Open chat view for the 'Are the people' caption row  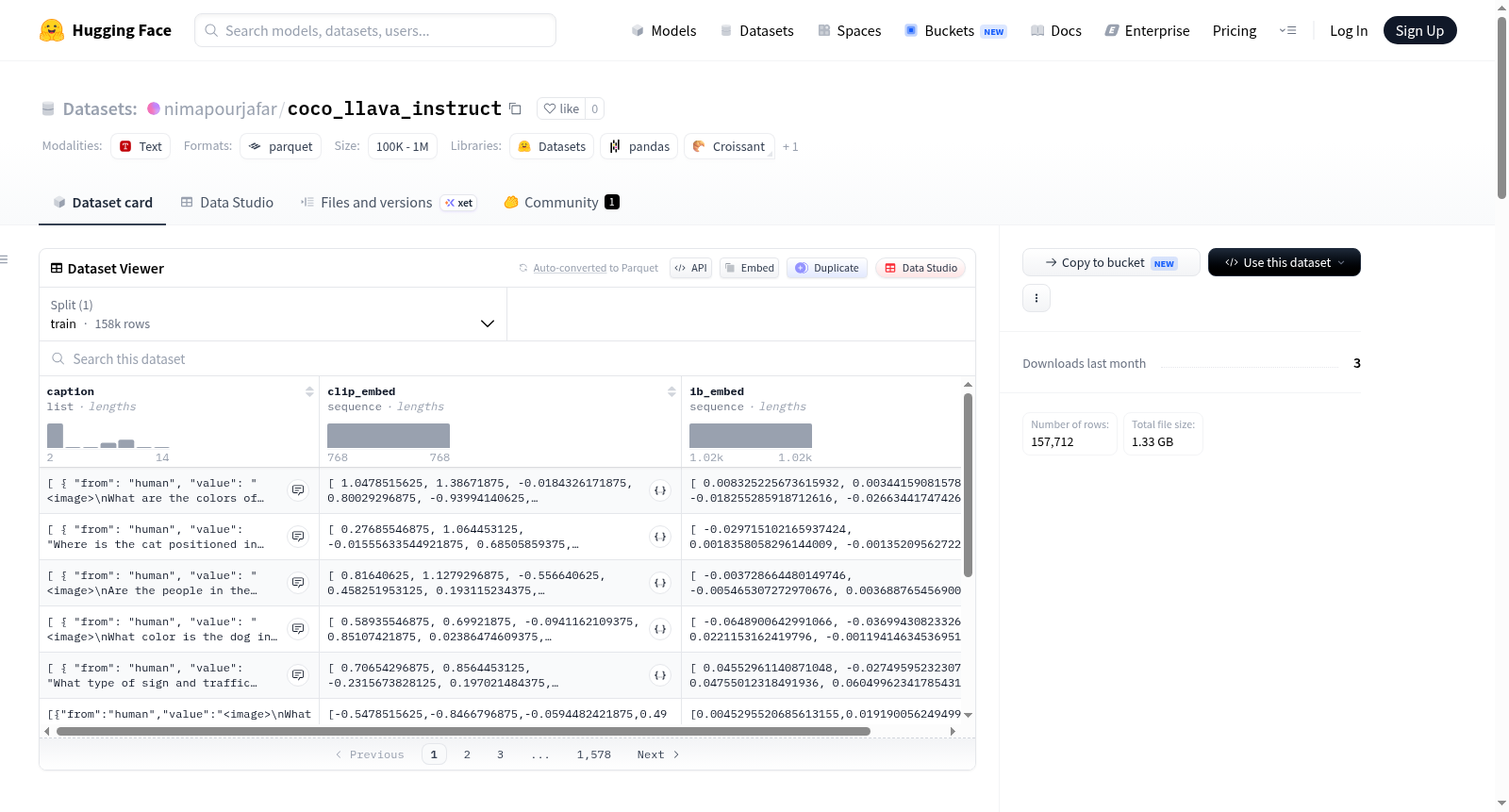[298, 583]
